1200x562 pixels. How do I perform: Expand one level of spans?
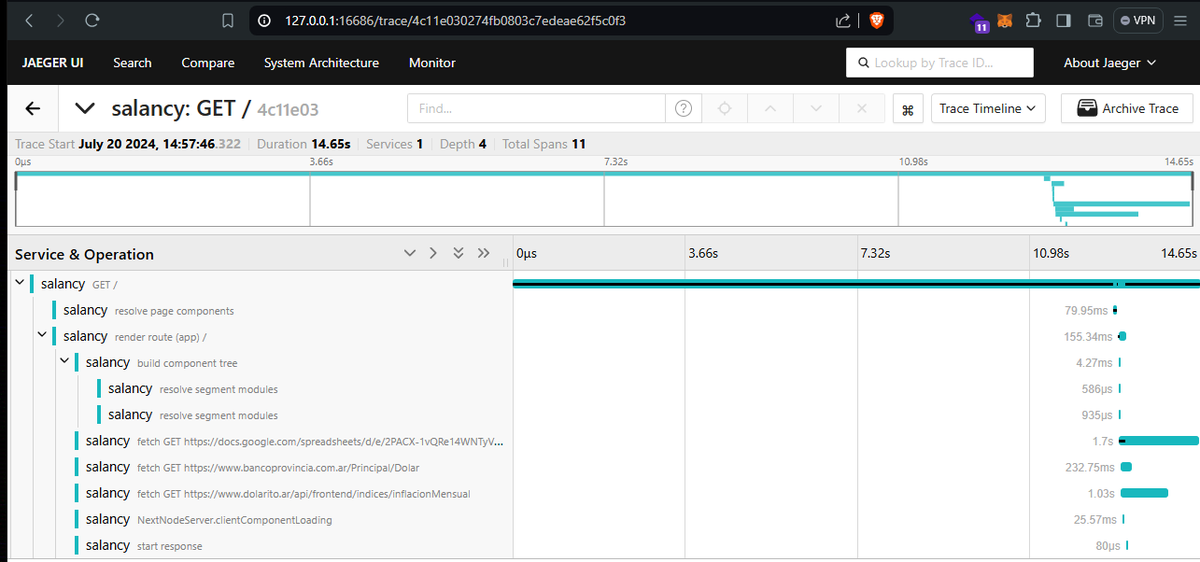[433, 253]
